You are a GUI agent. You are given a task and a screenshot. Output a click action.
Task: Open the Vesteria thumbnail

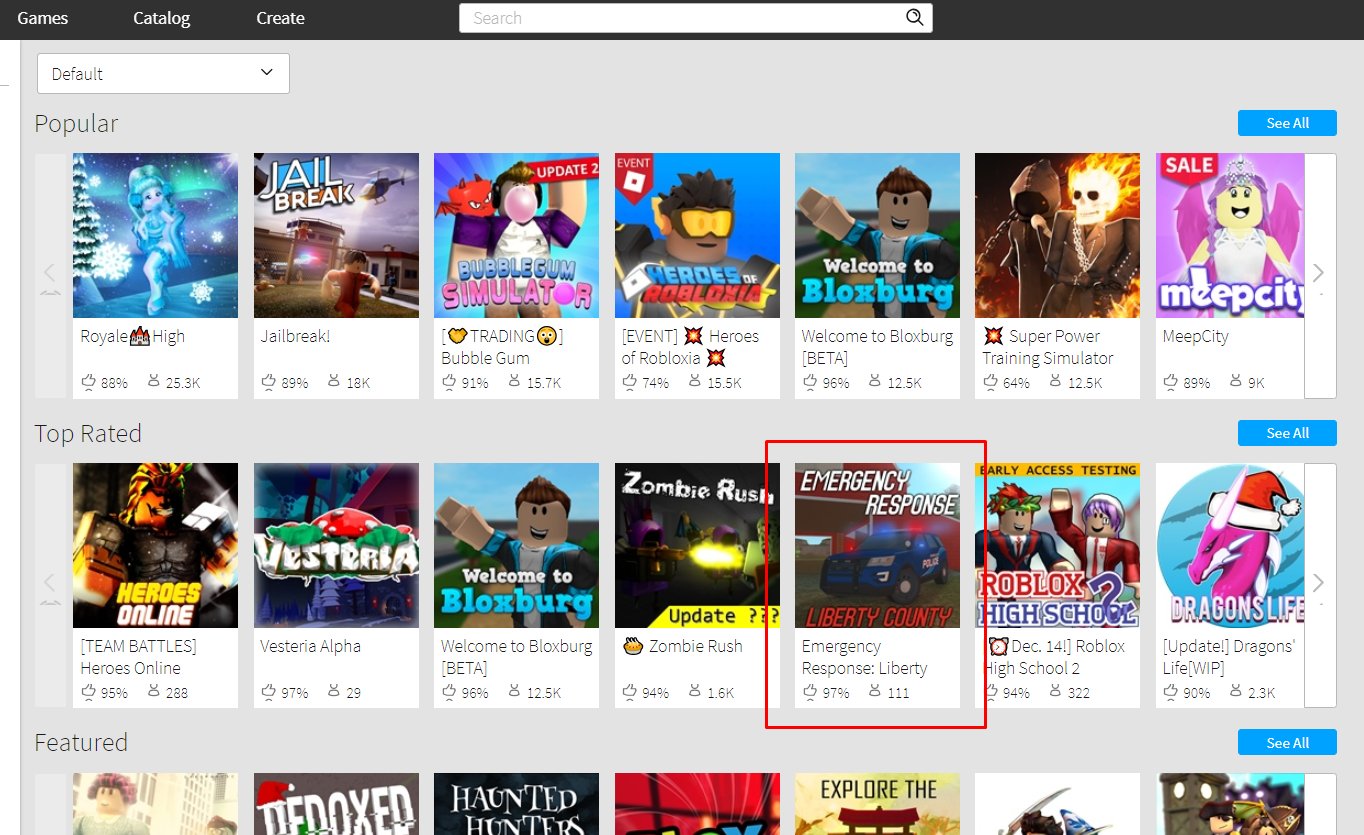click(336, 545)
